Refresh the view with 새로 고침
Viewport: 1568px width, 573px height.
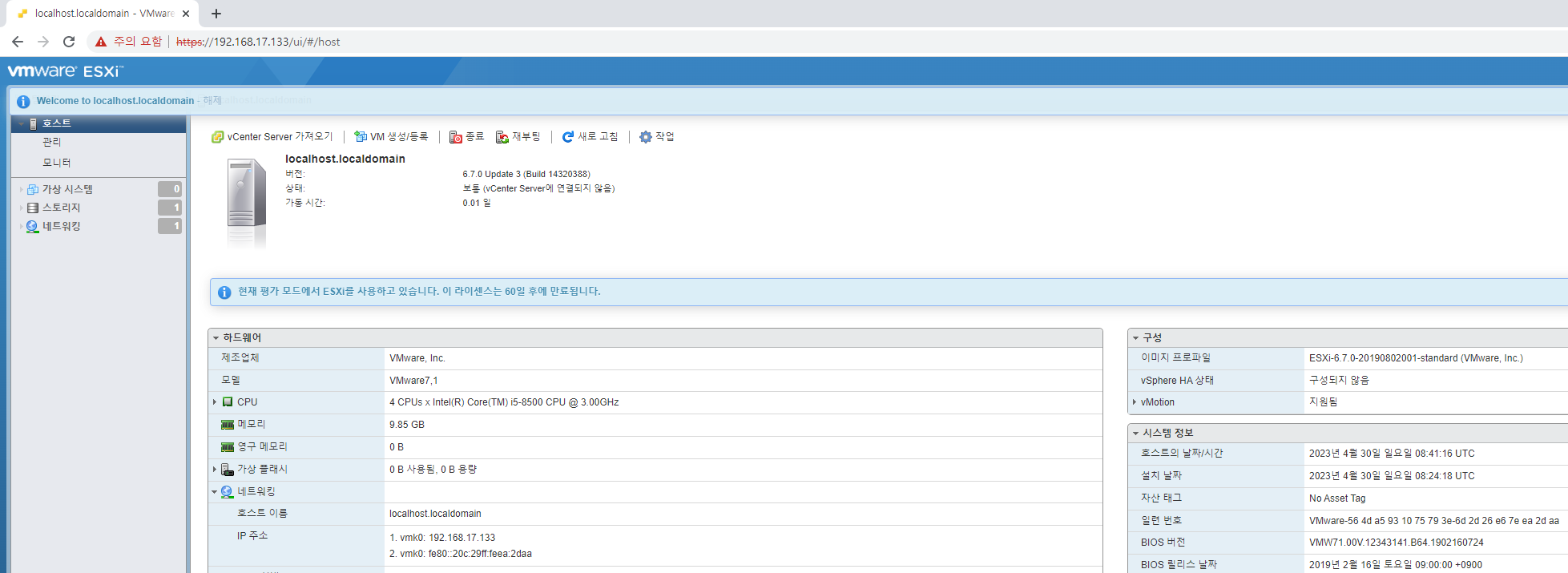click(590, 137)
